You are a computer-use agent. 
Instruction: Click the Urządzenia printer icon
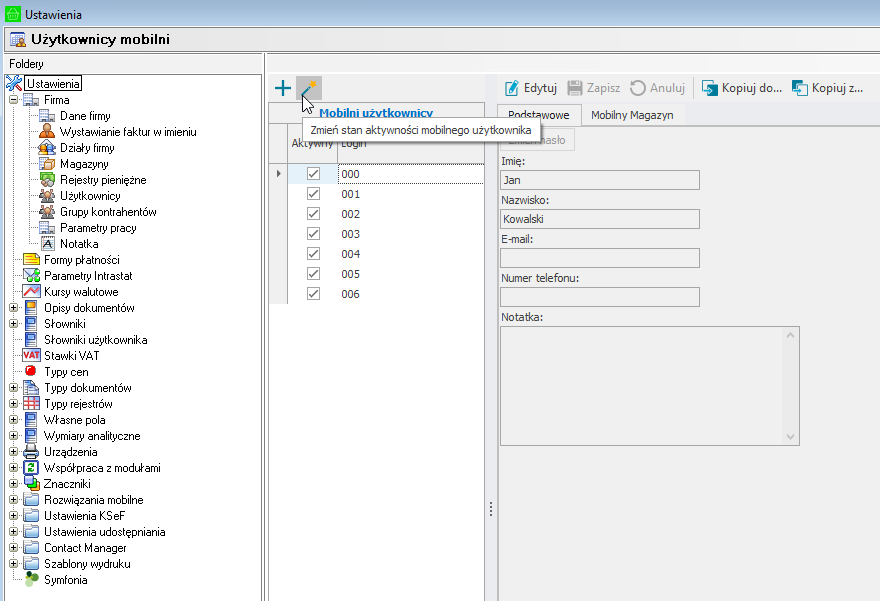(x=31, y=452)
